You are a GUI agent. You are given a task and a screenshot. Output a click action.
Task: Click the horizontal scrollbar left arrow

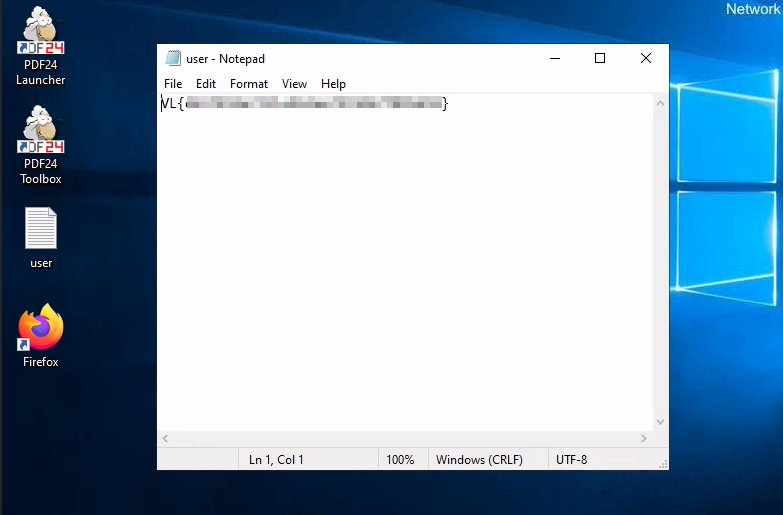[165, 438]
